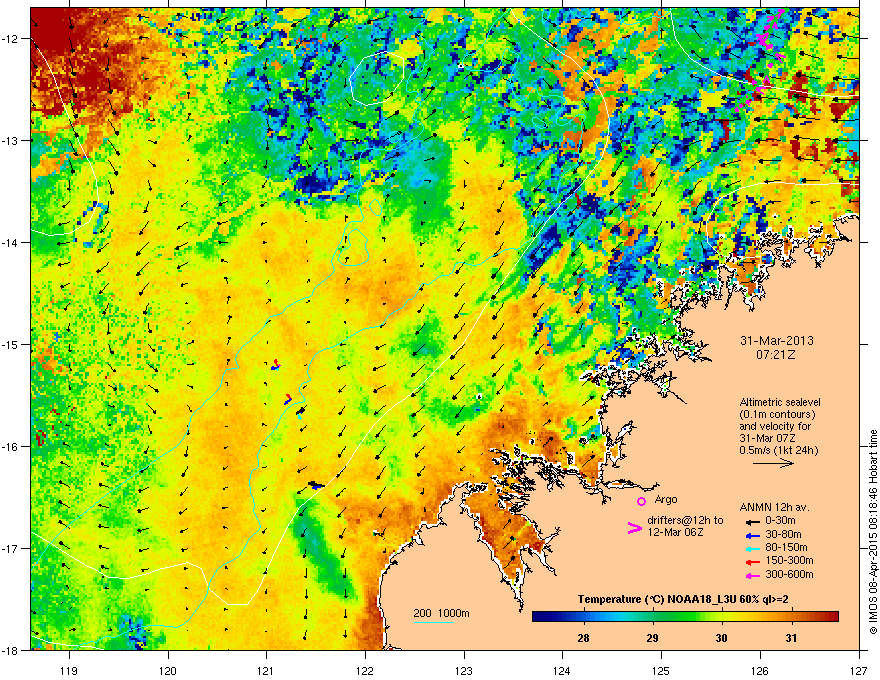Click the '31-Mar-2013' date label
Screen dimensions: 880x680
click(777, 341)
